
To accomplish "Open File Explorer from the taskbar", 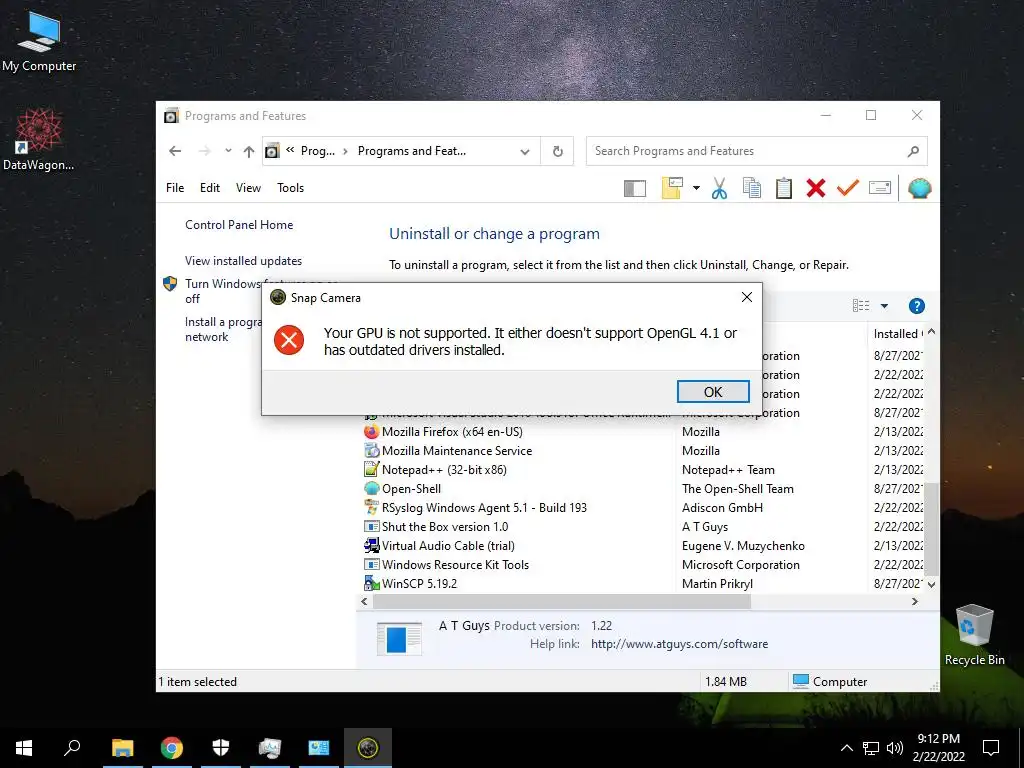I will click(x=122, y=748).
